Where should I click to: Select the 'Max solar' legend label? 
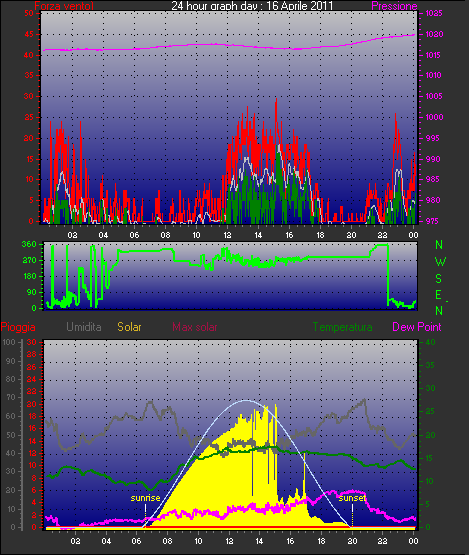[x=195, y=327]
